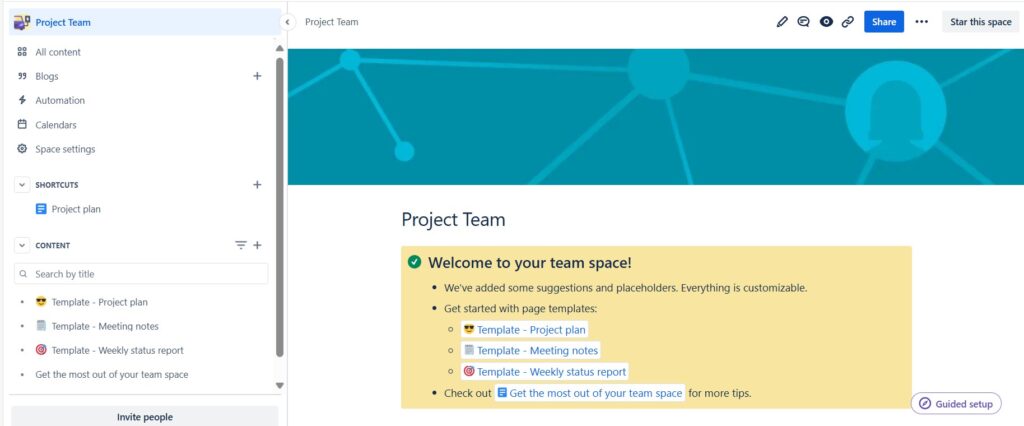Click the compass icon in Guided setup
The width and height of the screenshot is (1024, 426).
coord(925,404)
